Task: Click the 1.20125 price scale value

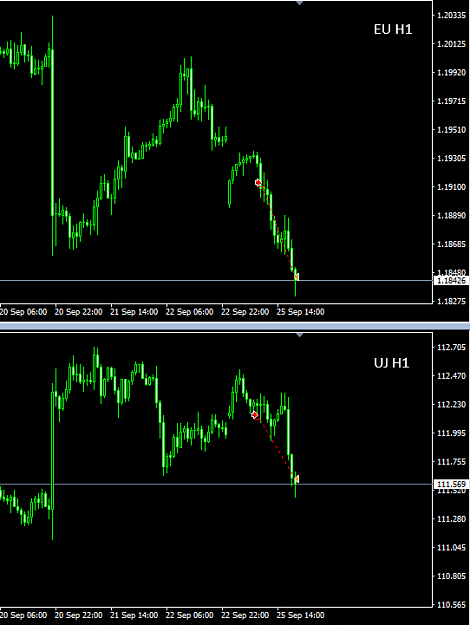Action: coord(451,44)
